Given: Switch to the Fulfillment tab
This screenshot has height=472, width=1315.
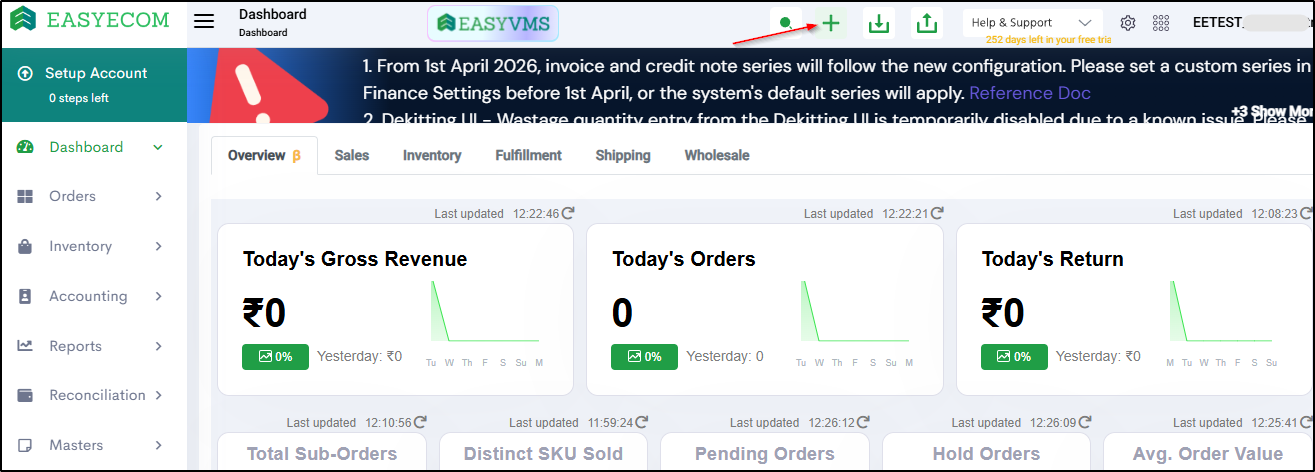Looking at the screenshot, I should pos(528,155).
